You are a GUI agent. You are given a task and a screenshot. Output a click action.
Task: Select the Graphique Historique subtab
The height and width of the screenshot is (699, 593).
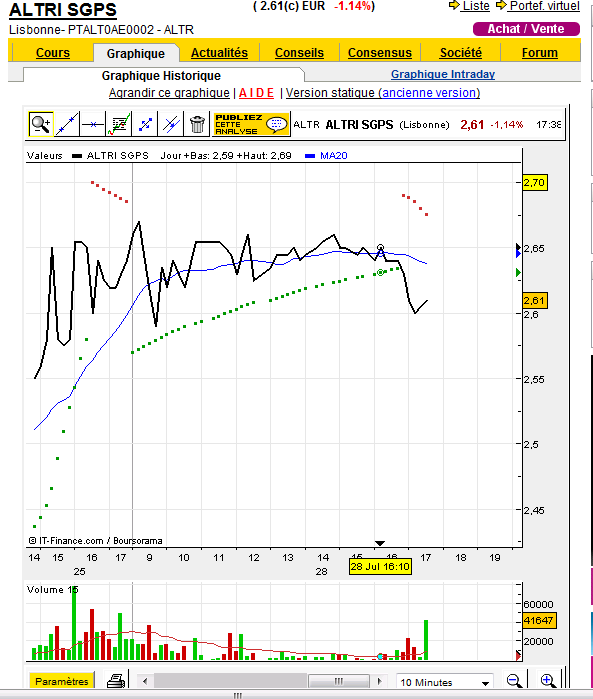(161, 75)
